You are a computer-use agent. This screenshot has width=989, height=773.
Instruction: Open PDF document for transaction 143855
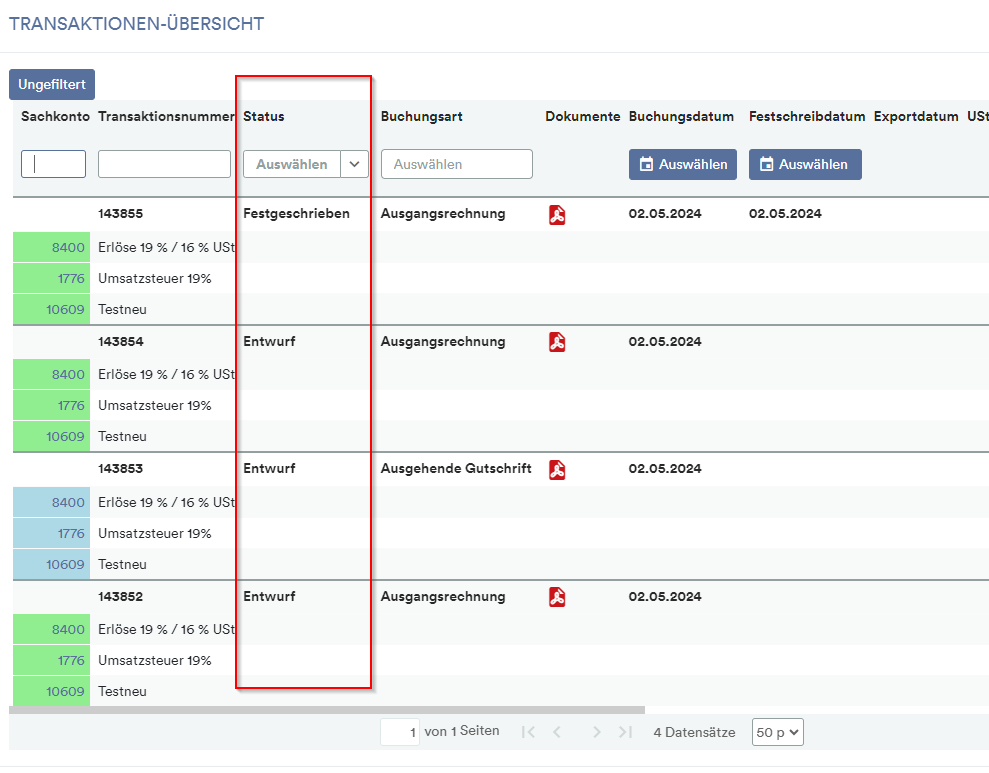pos(557,215)
